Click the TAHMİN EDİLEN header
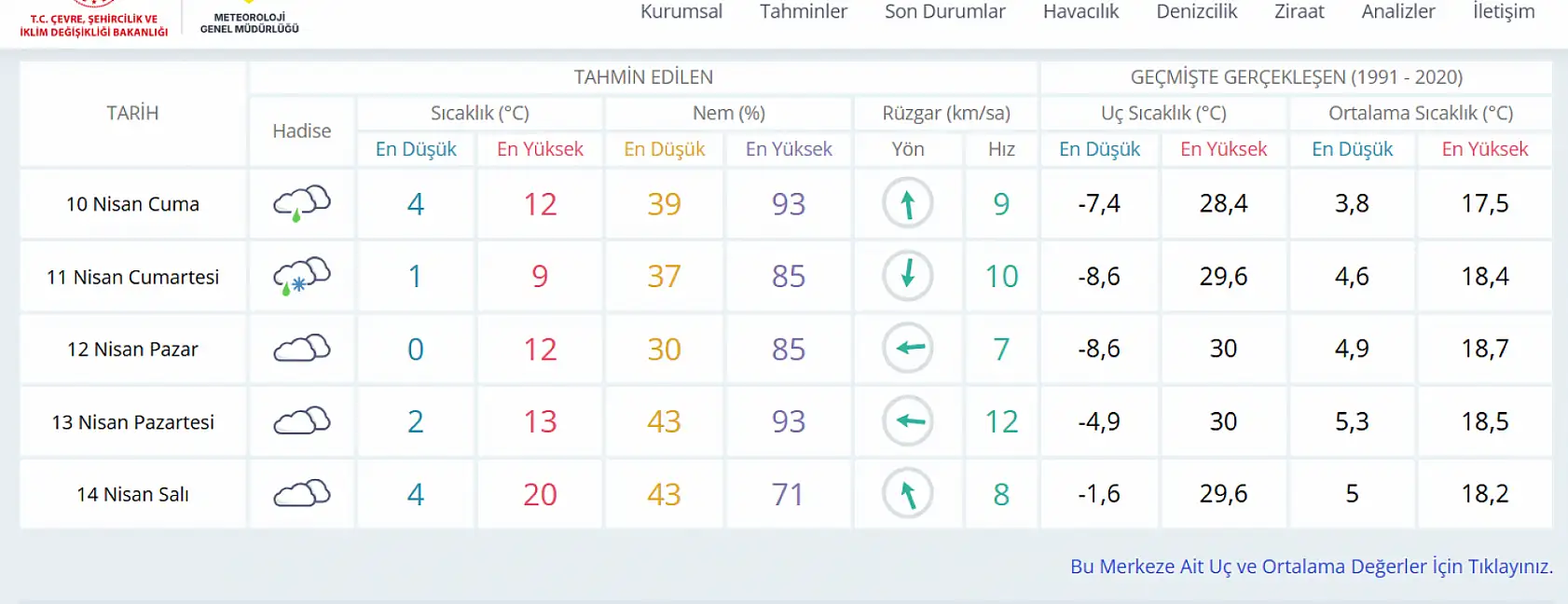 pos(643,77)
